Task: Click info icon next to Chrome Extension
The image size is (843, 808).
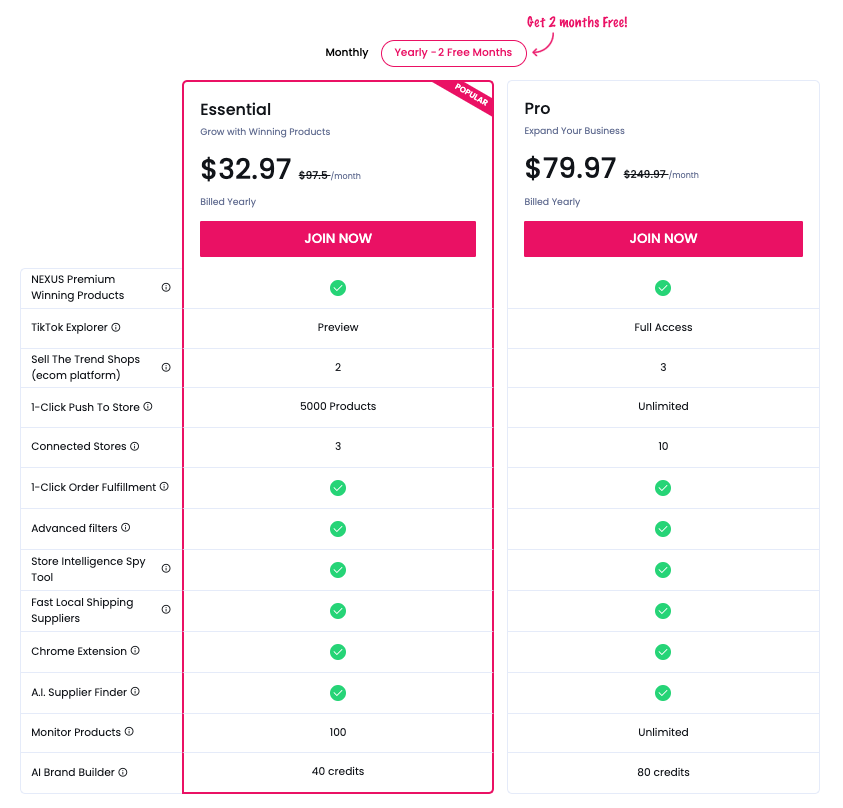Action: 135,651
